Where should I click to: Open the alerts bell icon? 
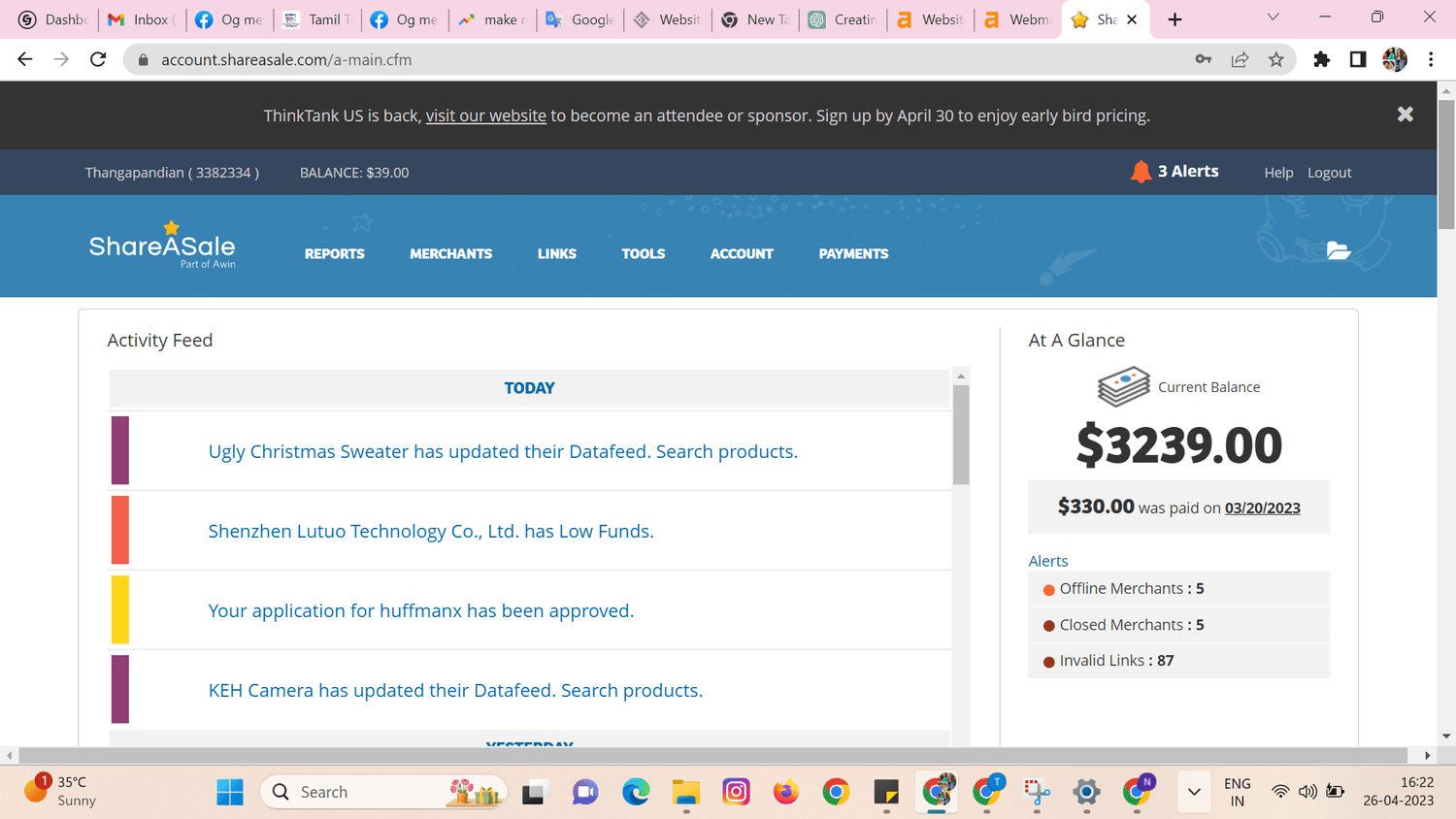click(x=1141, y=172)
